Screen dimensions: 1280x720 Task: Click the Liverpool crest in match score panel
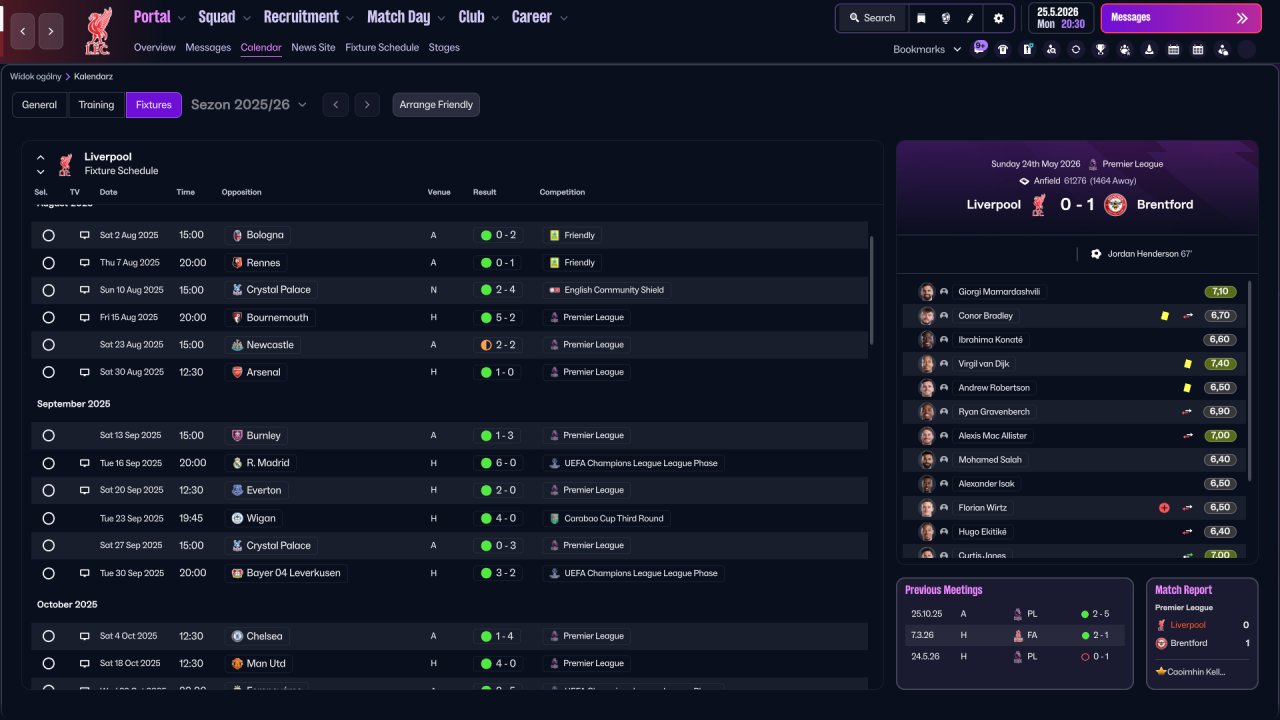tap(1038, 204)
